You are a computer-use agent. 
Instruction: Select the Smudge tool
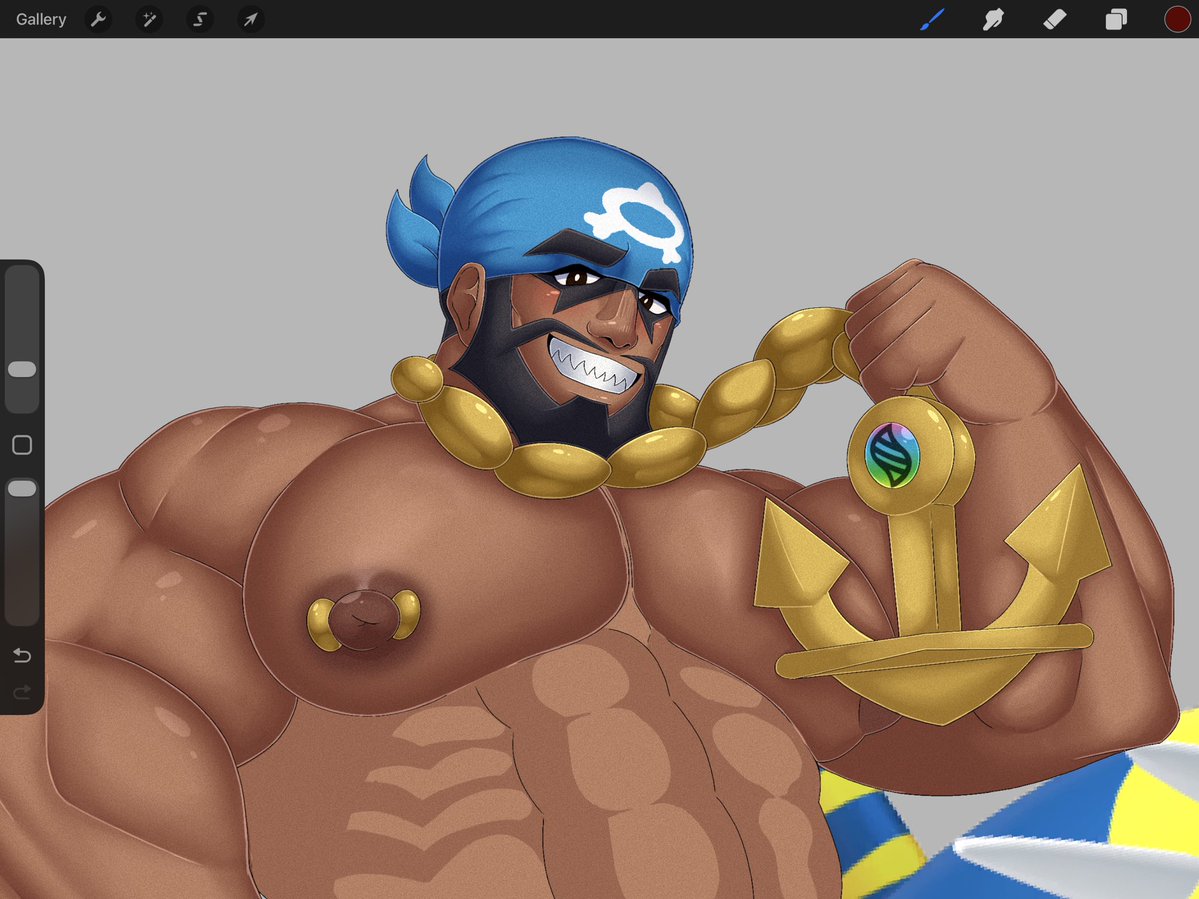993,19
